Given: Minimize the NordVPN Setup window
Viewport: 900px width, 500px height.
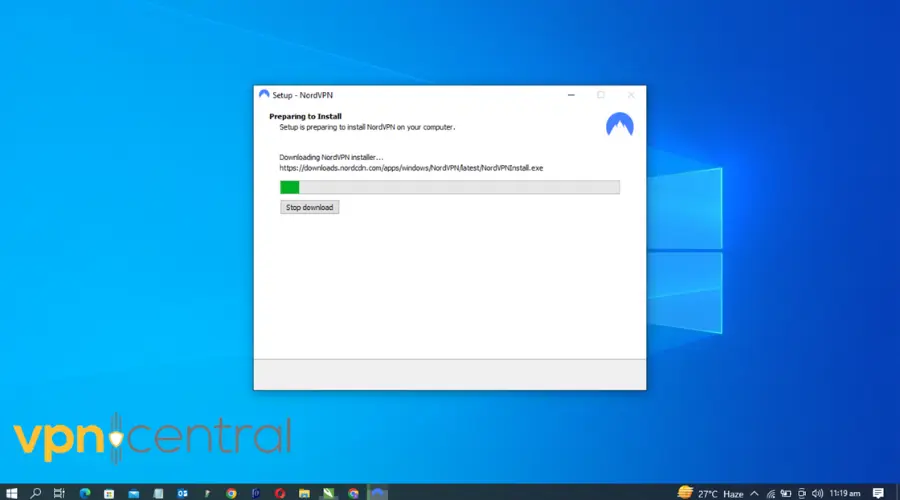Looking at the screenshot, I should pyautogui.click(x=571, y=95).
